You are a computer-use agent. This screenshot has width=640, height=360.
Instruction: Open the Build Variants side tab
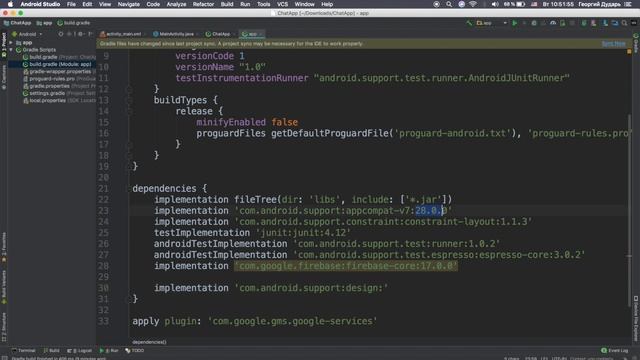(4, 287)
